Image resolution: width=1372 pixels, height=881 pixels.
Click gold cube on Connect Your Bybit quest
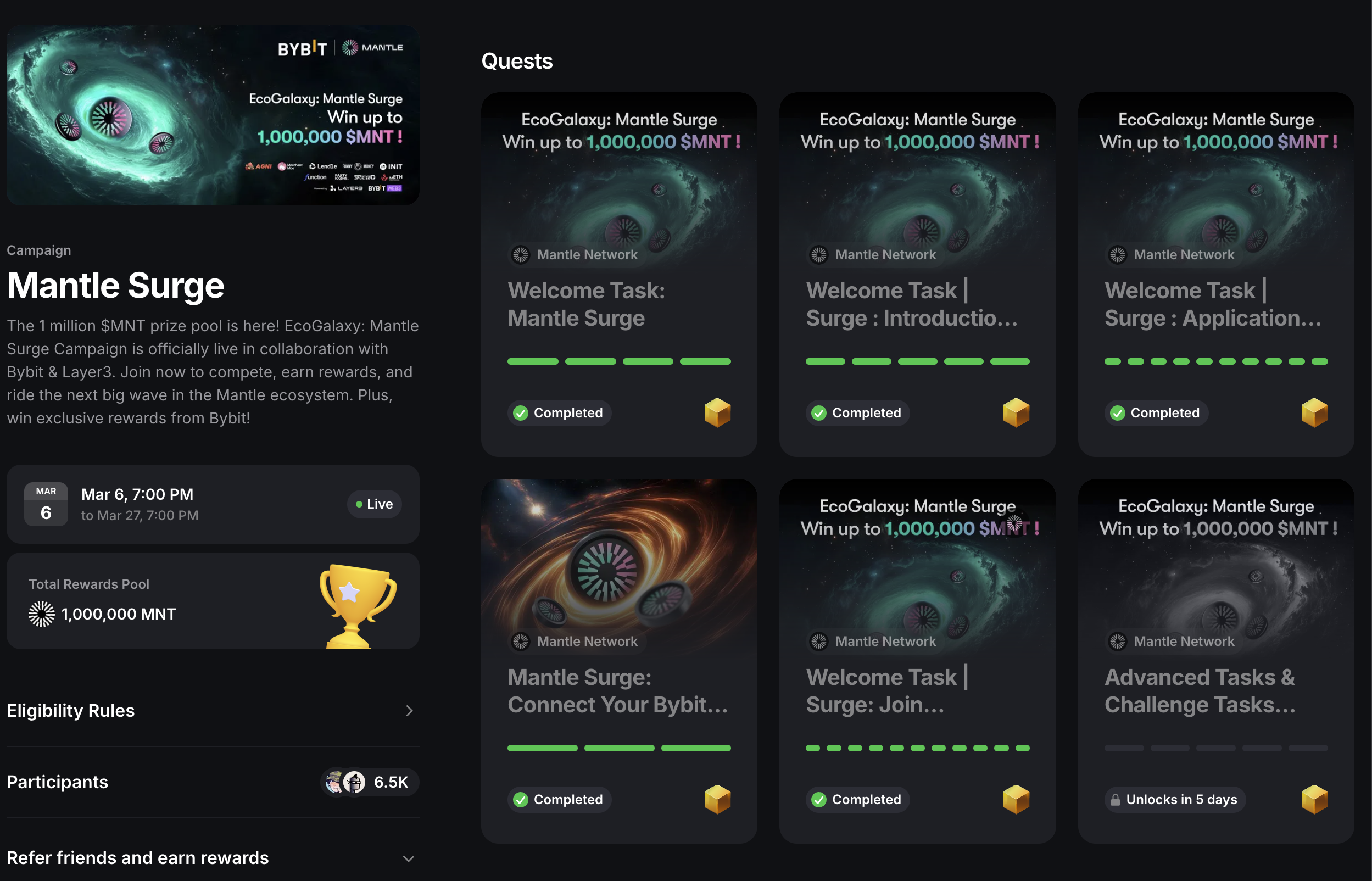coord(717,799)
